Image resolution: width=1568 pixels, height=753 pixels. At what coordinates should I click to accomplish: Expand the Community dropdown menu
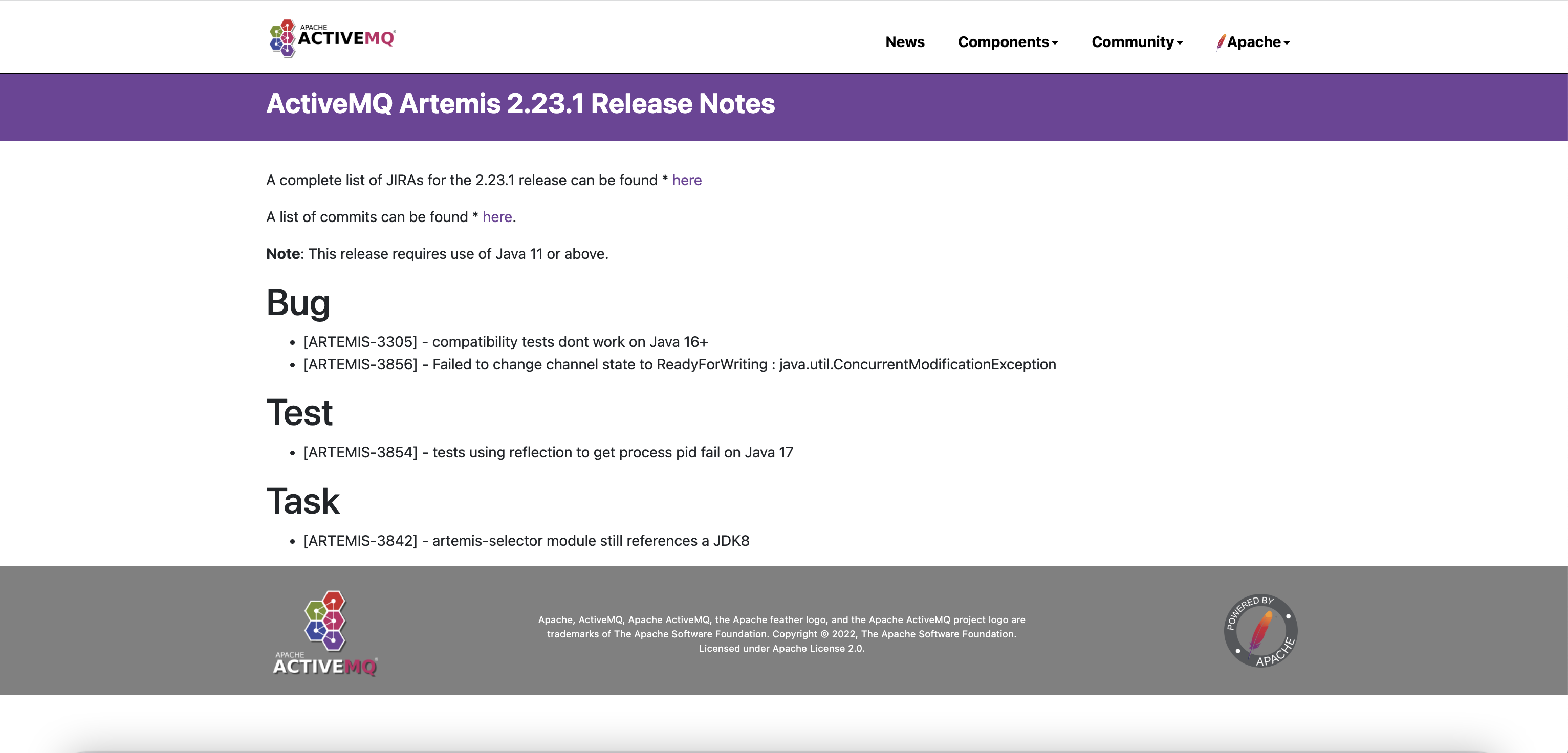point(1137,42)
